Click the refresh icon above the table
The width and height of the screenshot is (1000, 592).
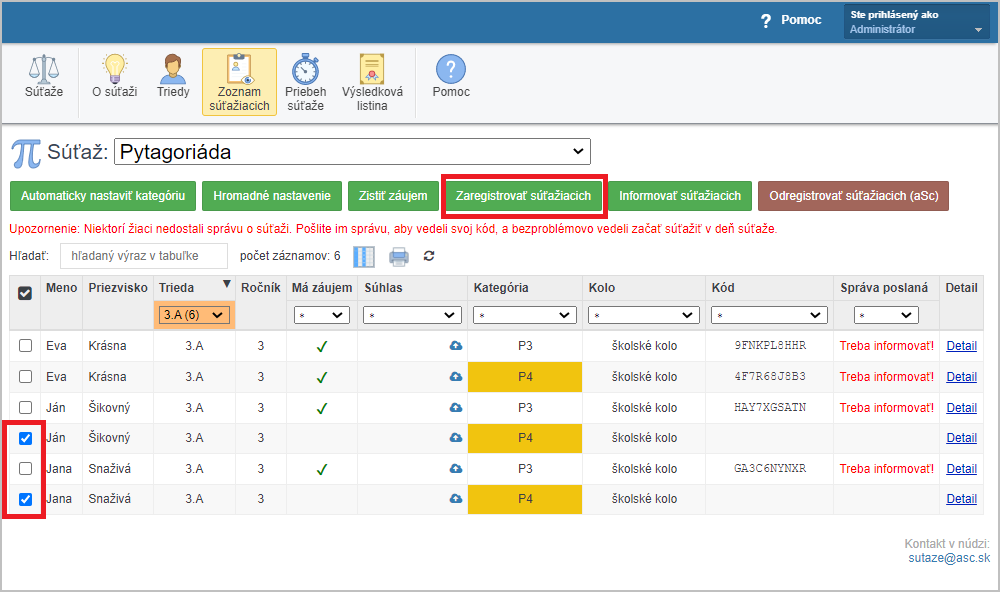point(429,256)
